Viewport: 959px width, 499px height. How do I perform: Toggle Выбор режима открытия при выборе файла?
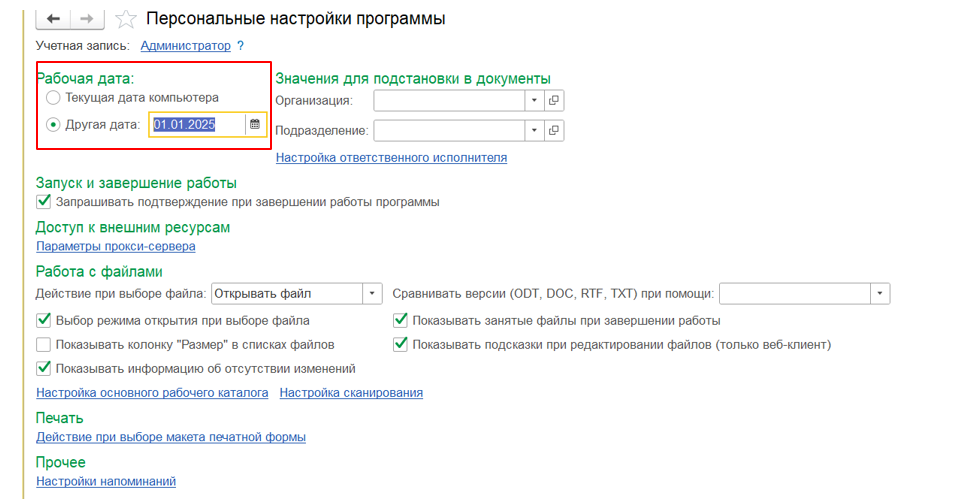[43, 320]
